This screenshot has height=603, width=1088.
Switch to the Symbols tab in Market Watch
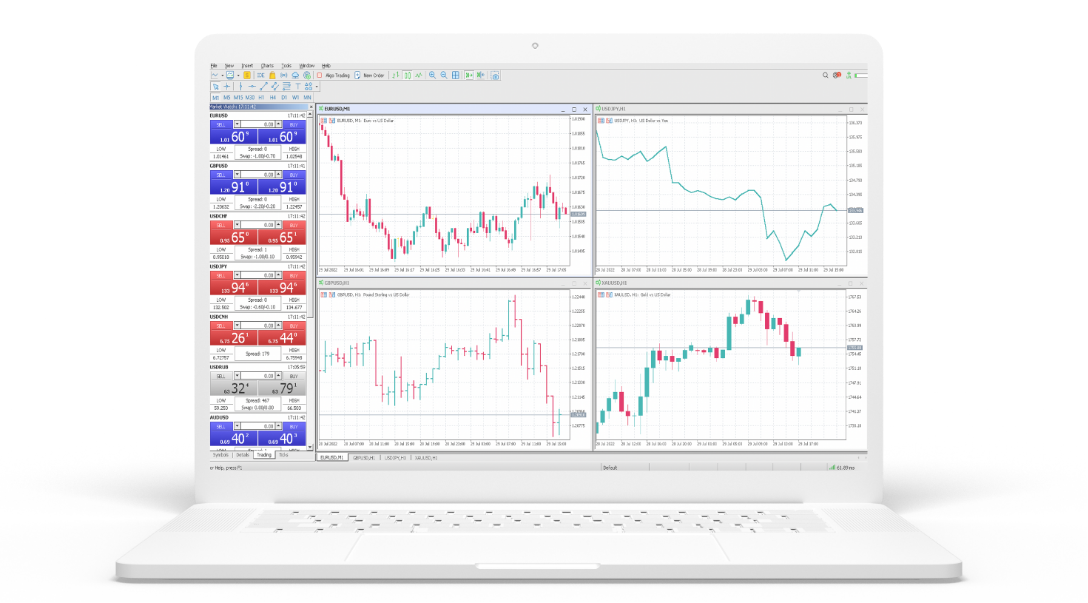220,455
